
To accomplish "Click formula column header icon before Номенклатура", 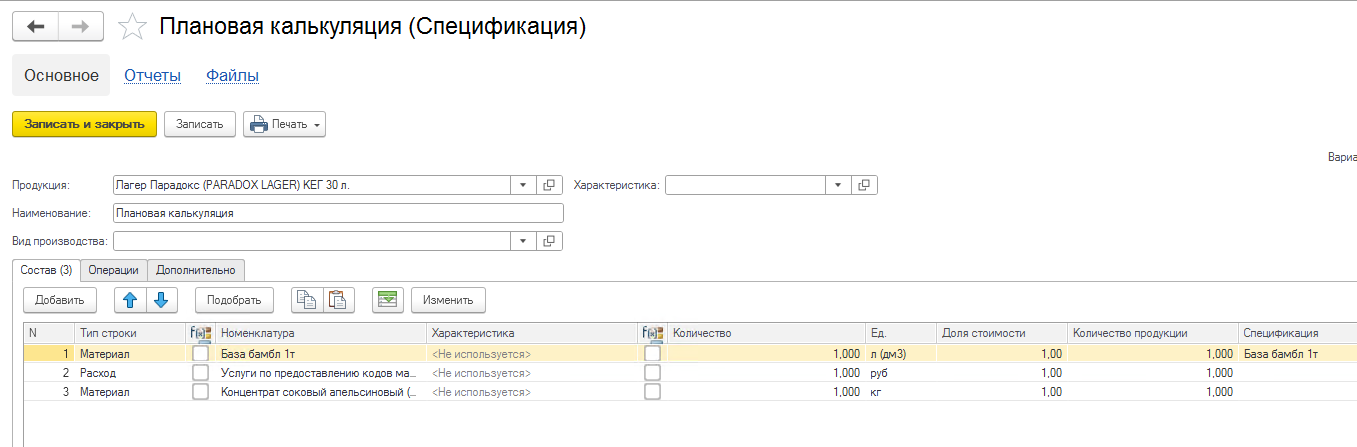I will pos(200,333).
